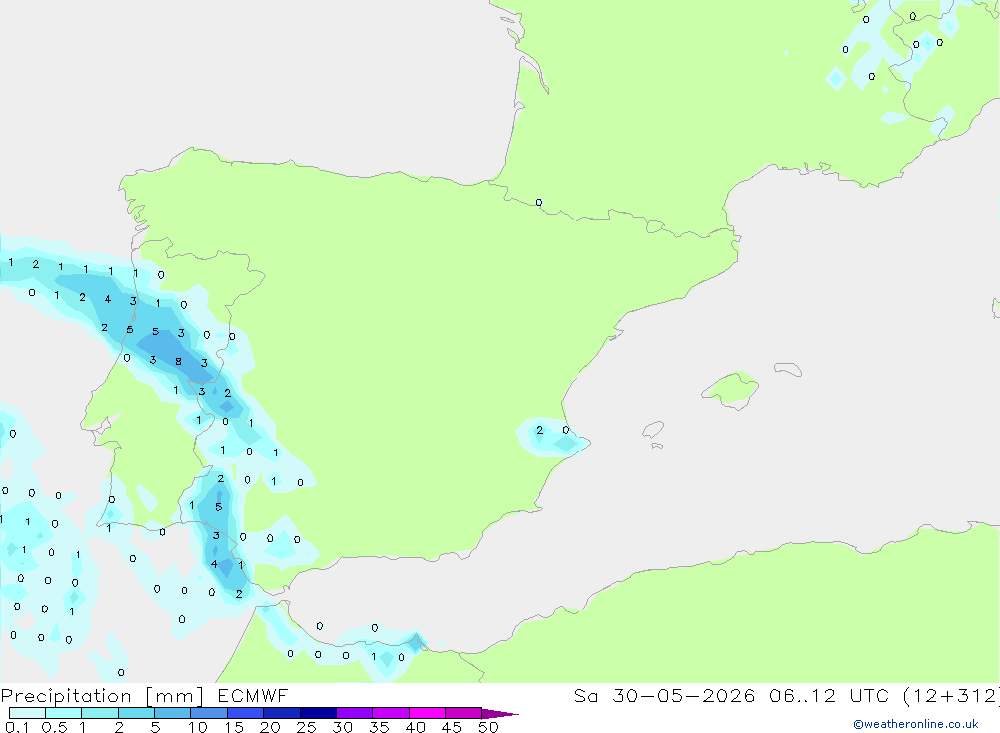This screenshot has height=733, width=1000.
Task: Click the 30–35 mm purple legend swatch
Action: tap(354, 713)
